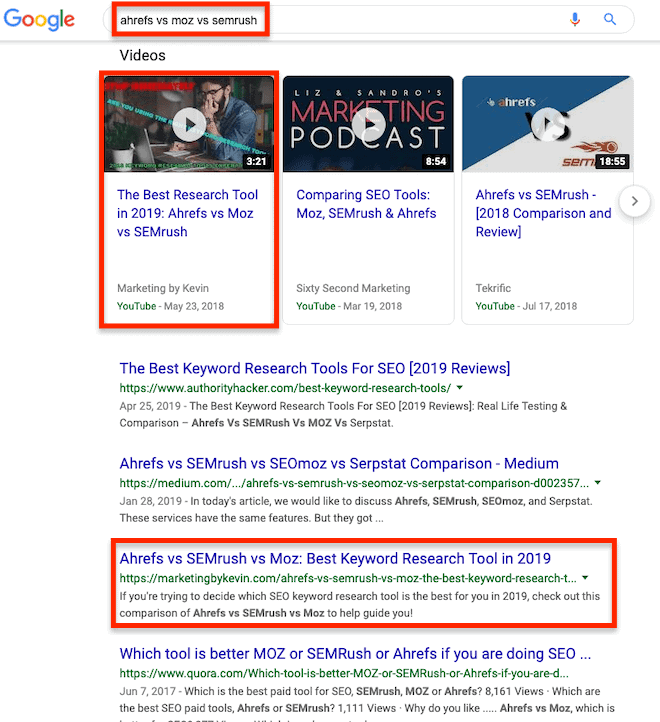Click the 'Sixty Second Marketing' channel name
Image resolution: width=660 pixels, height=722 pixels.
click(353, 288)
